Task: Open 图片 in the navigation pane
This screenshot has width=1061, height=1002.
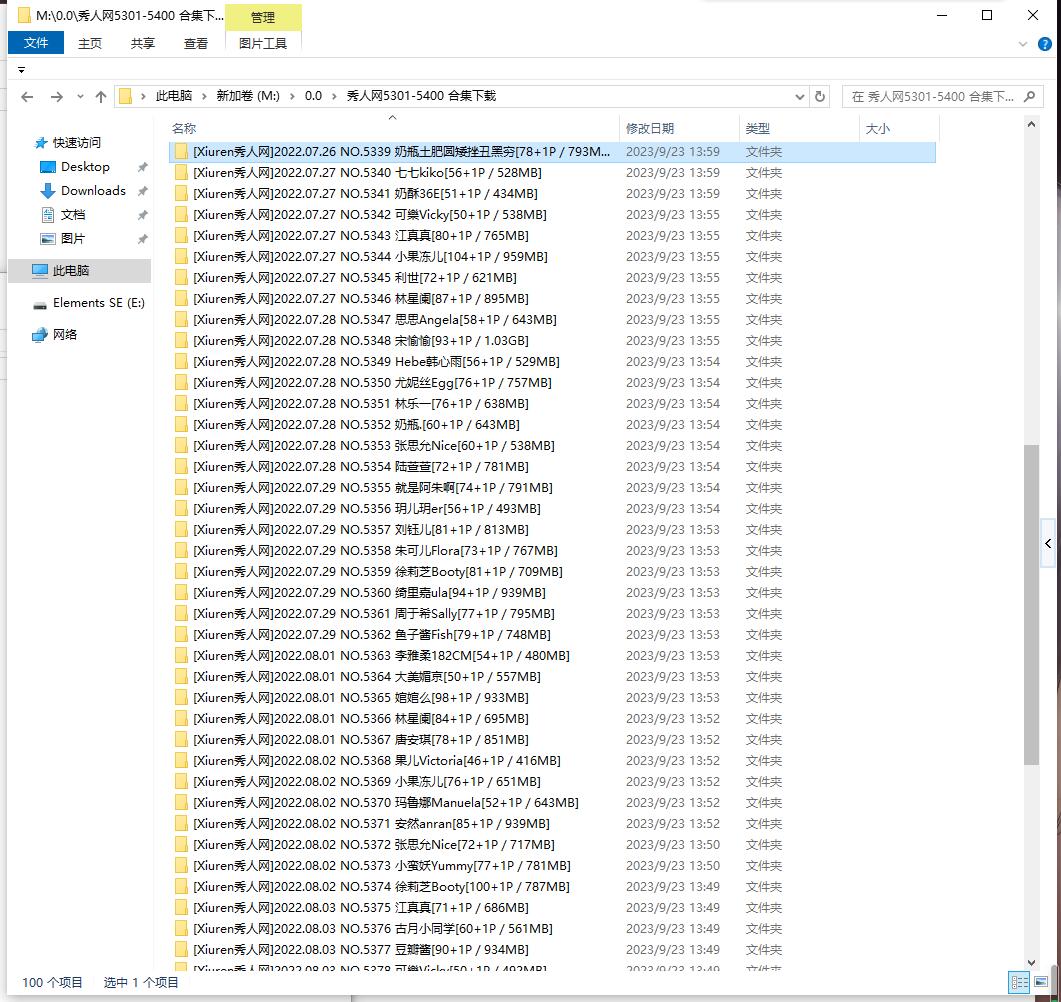Action: 72,239
